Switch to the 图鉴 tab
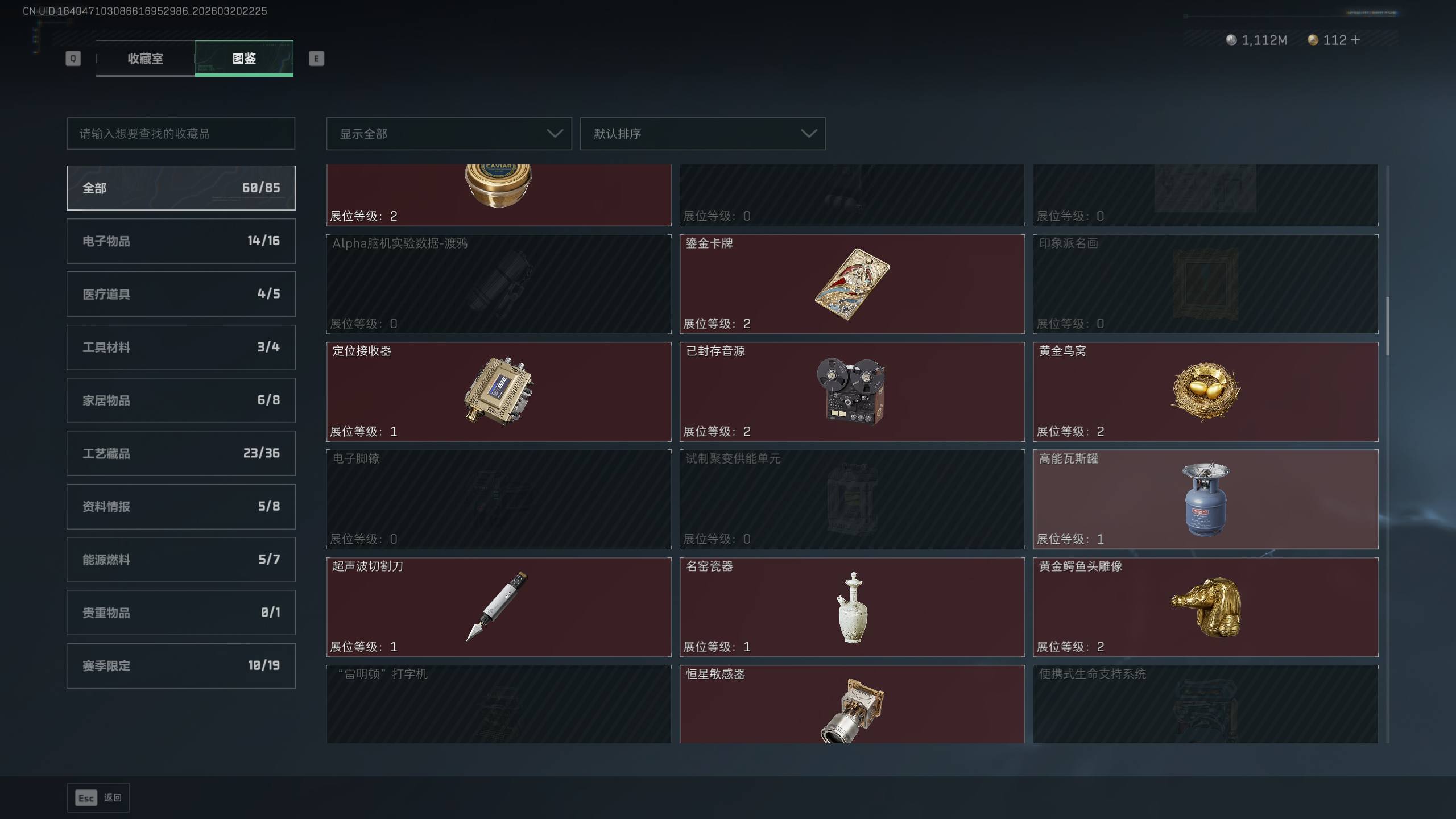1456x819 pixels. pos(244,58)
